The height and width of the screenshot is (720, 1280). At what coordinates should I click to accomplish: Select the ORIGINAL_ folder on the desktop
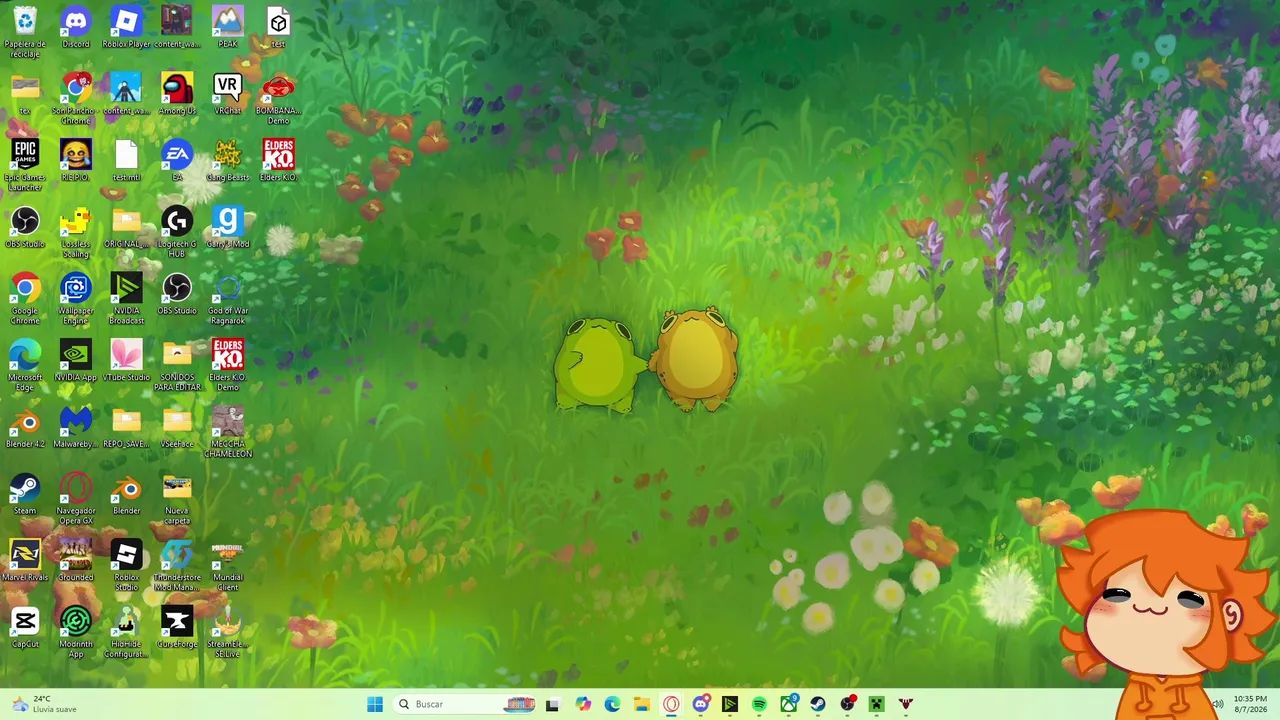click(x=126, y=229)
